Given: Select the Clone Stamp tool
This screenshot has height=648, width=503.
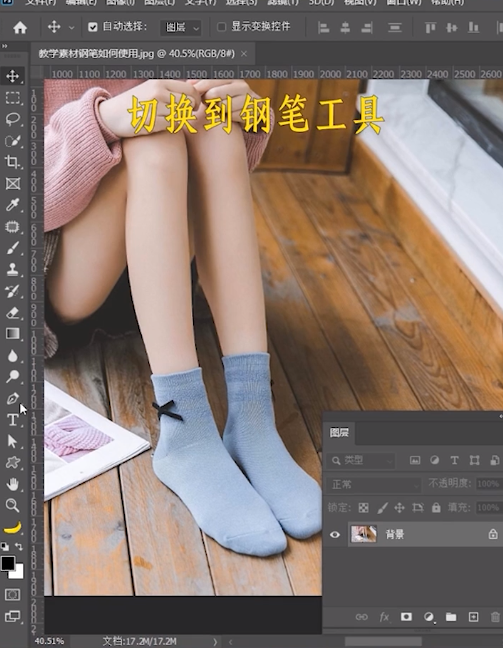Looking at the screenshot, I should (x=12, y=269).
